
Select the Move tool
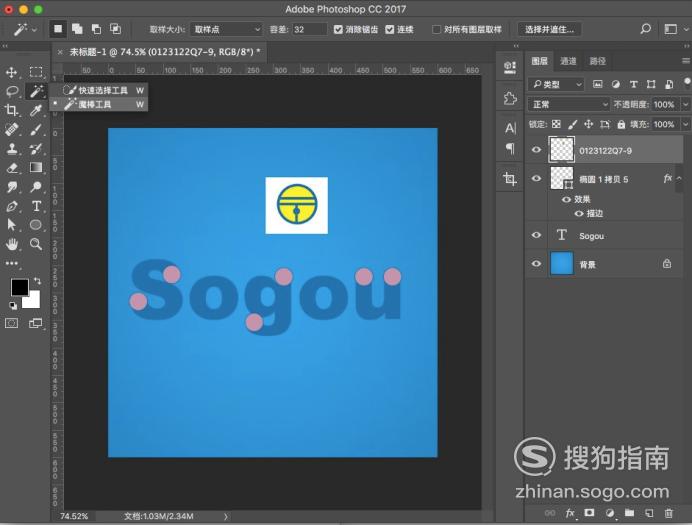coord(12,72)
